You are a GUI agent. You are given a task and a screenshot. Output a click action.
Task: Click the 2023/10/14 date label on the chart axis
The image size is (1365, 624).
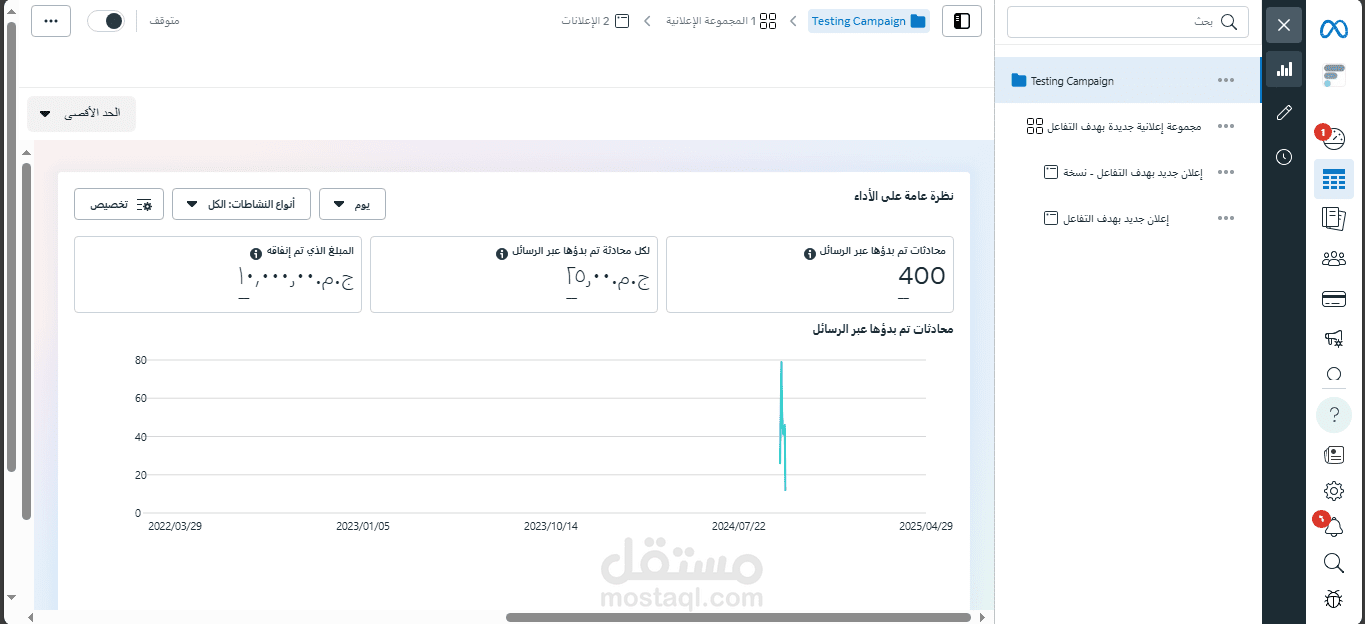(551, 526)
